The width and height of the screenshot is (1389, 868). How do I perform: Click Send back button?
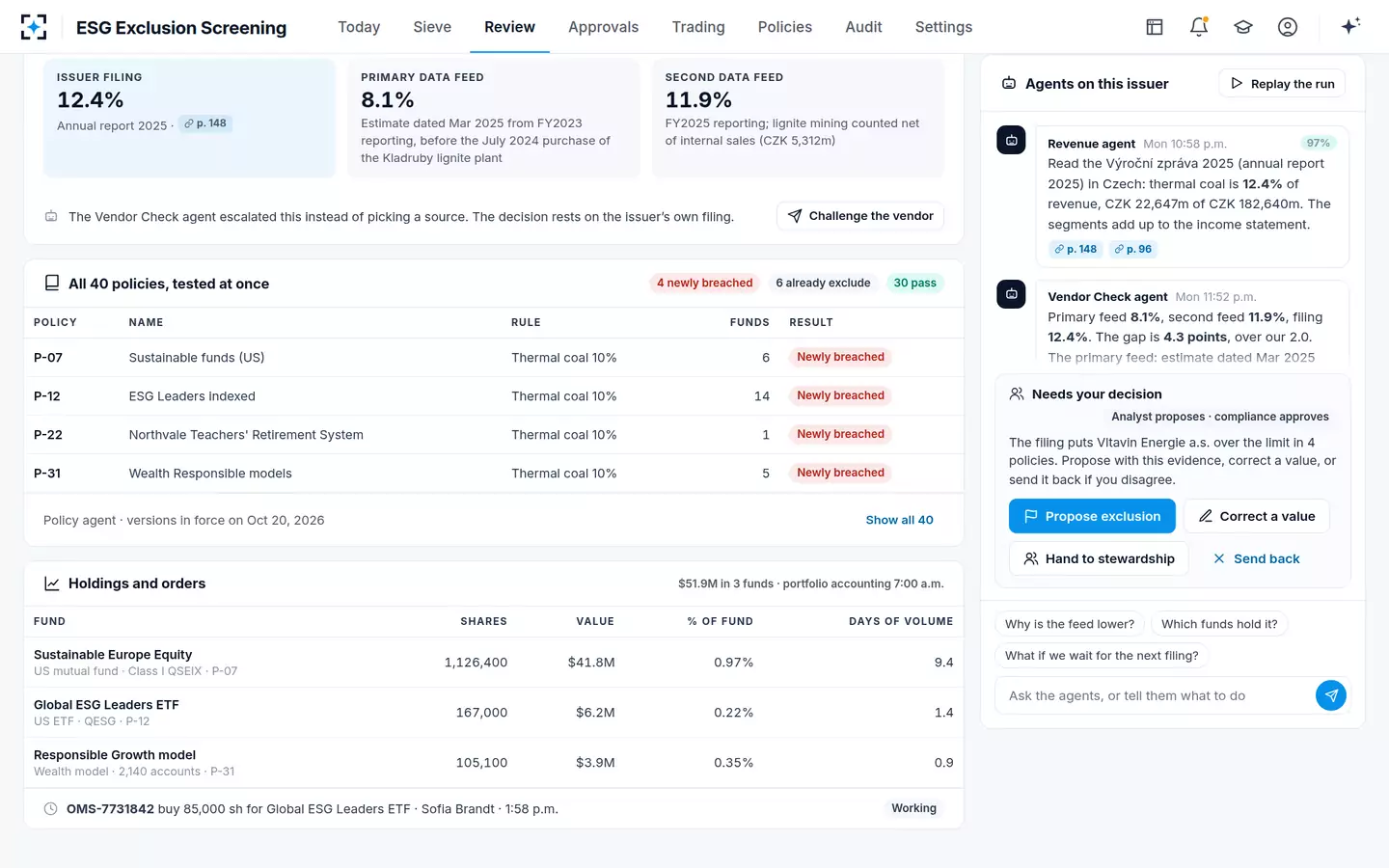[x=1256, y=558]
